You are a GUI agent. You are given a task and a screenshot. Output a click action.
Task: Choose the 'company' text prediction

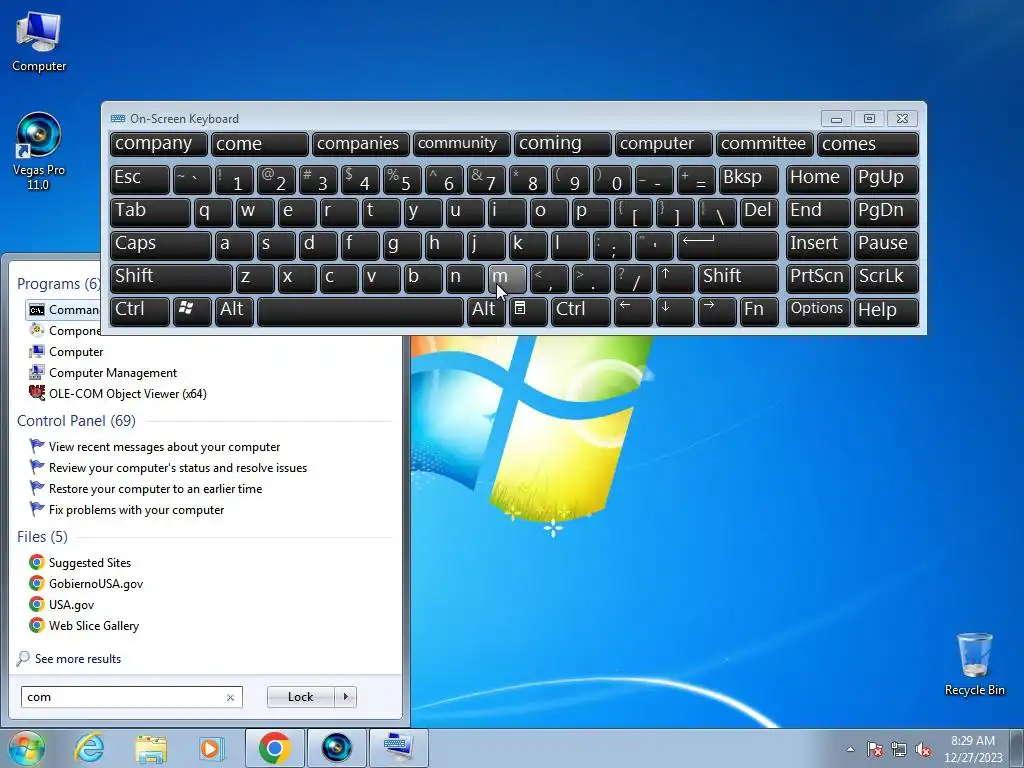tap(159, 144)
